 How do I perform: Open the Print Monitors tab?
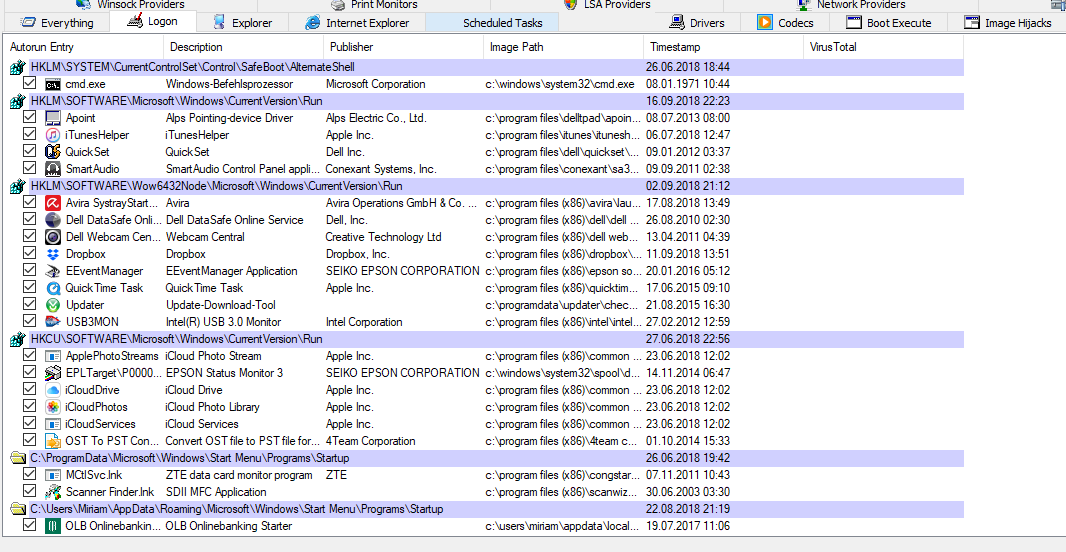(x=374, y=5)
